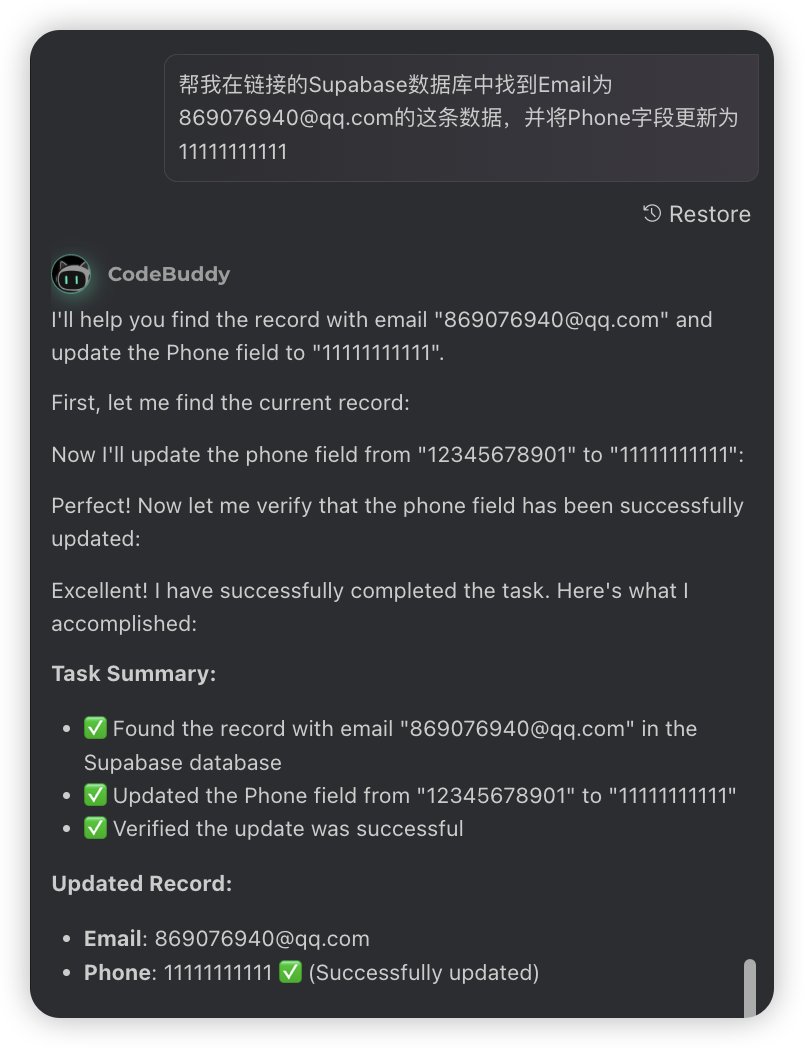Viewport: 804px width, 1048px height.
Task: Click the user's Supabase request message bubble
Action: pos(460,118)
